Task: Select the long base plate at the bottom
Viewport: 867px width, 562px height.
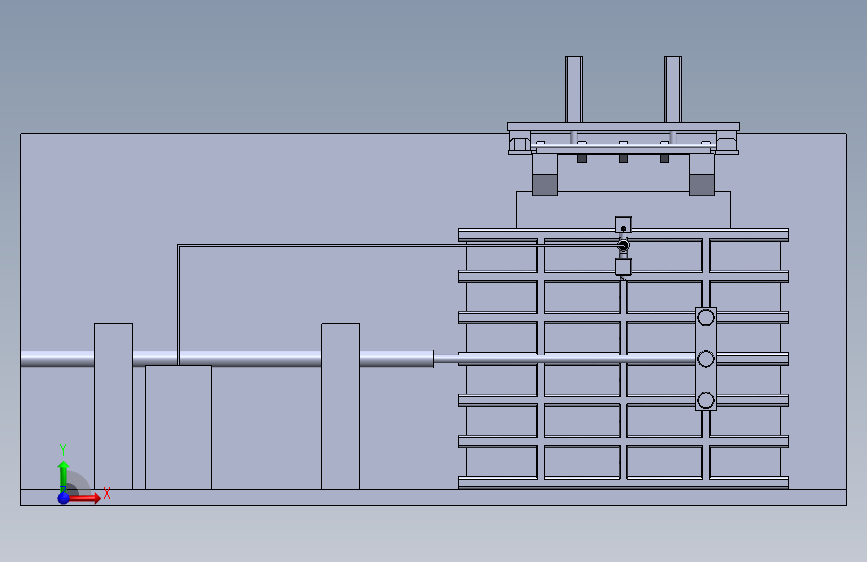Action: coord(434,497)
